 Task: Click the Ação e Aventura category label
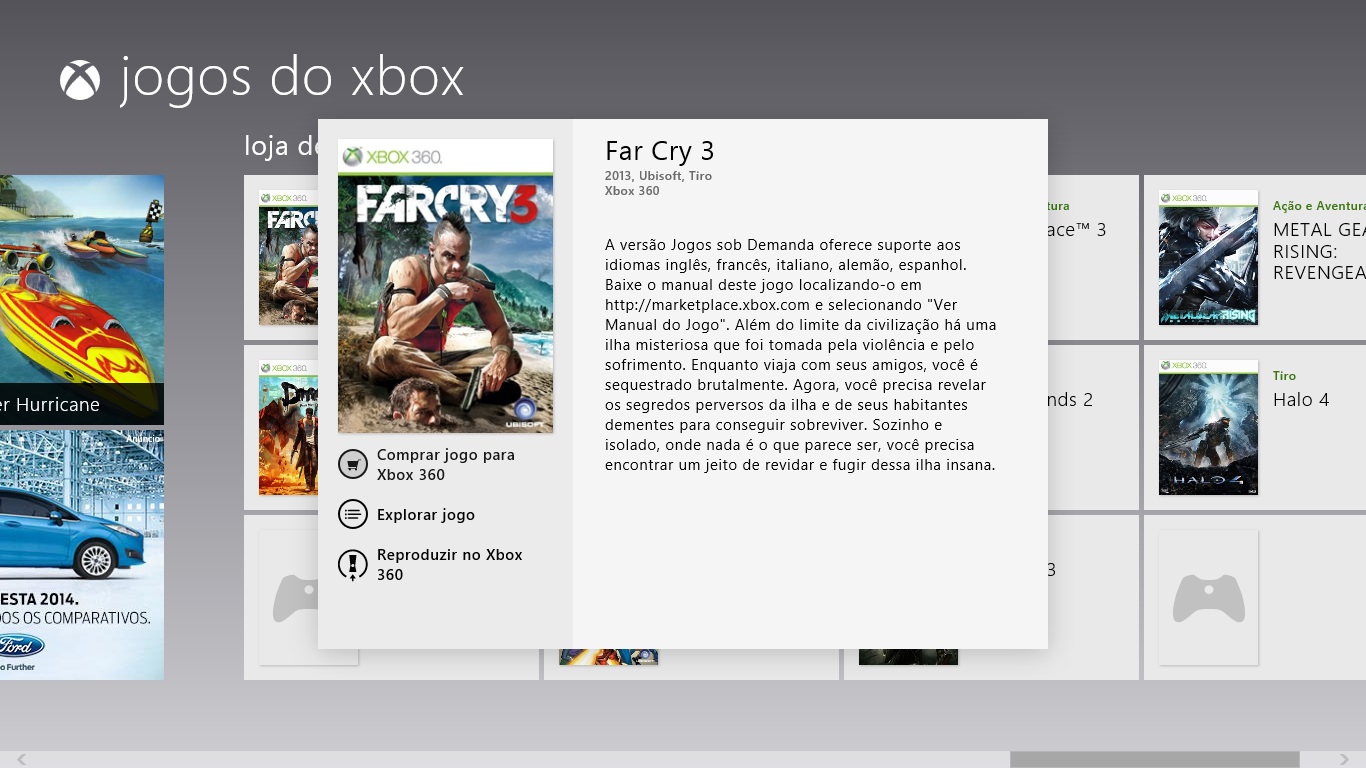pyautogui.click(x=1319, y=206)
